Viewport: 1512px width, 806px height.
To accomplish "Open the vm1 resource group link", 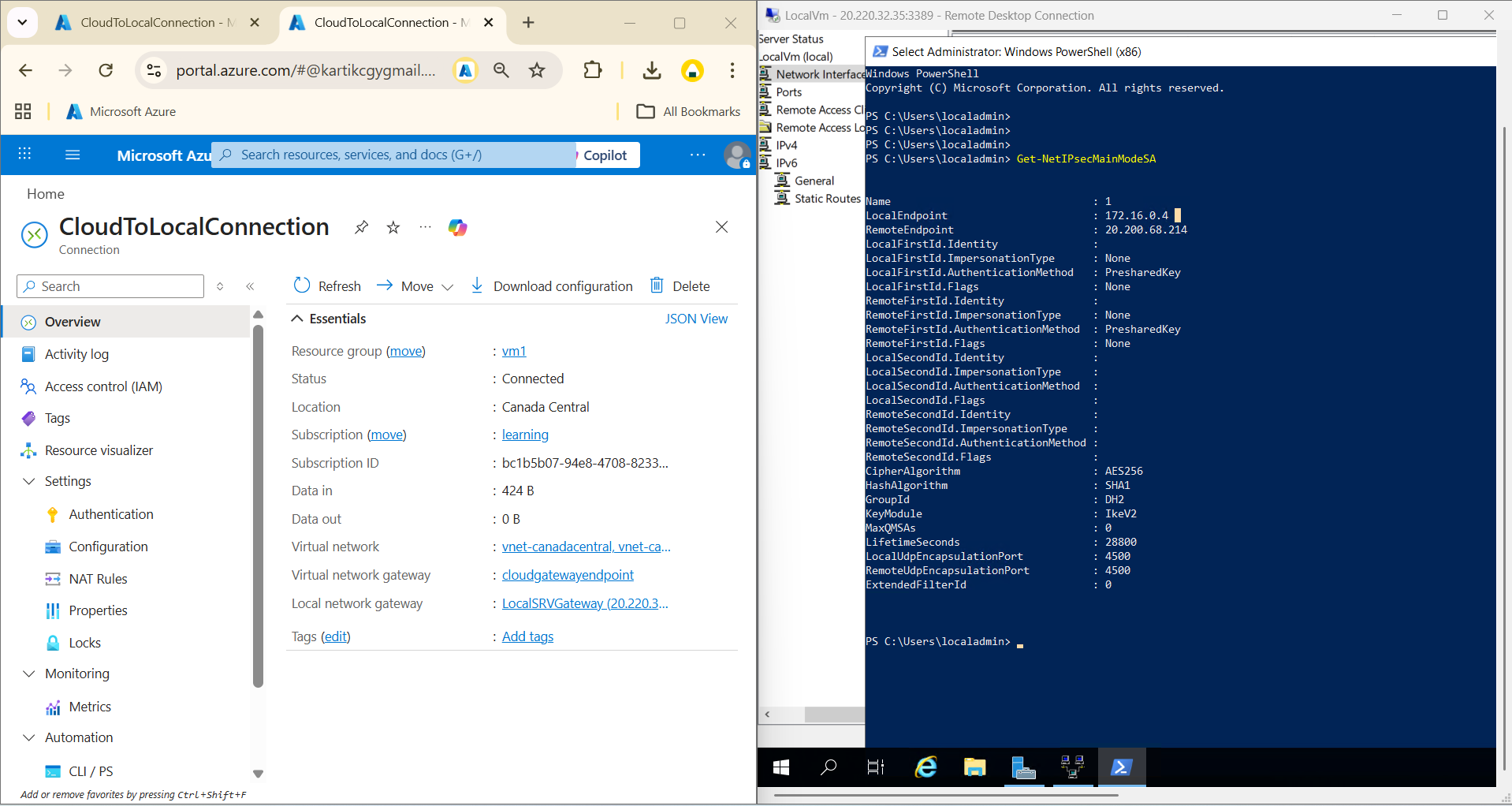I will 514,351.
